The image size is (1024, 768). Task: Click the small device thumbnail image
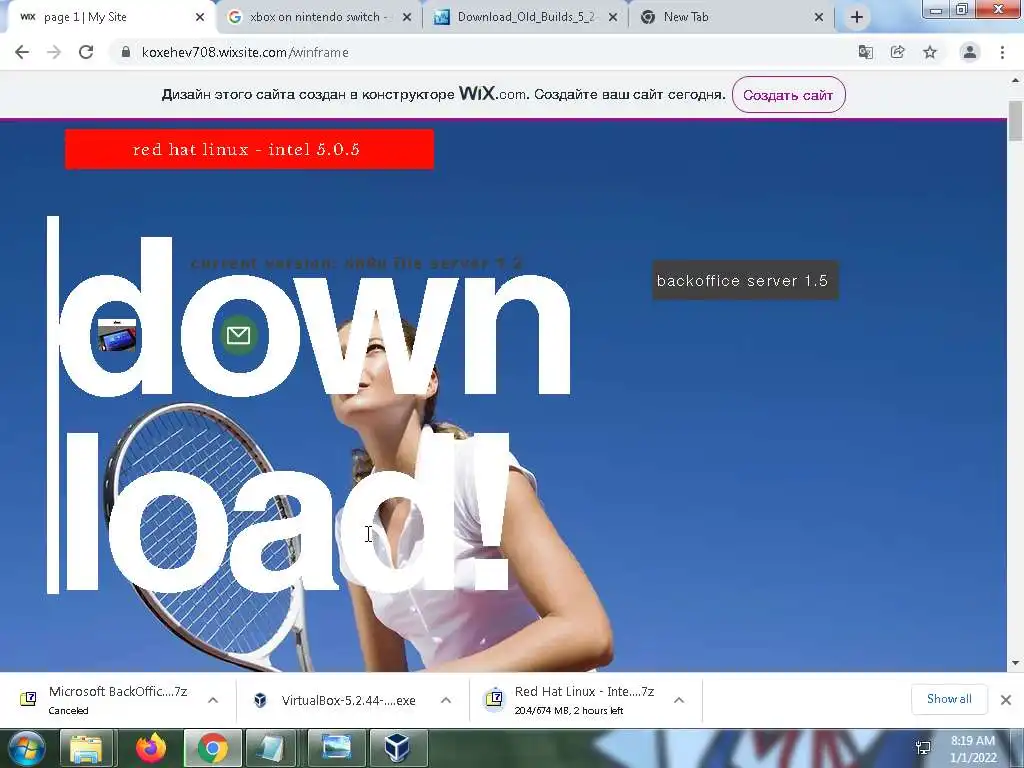point(117,336)
